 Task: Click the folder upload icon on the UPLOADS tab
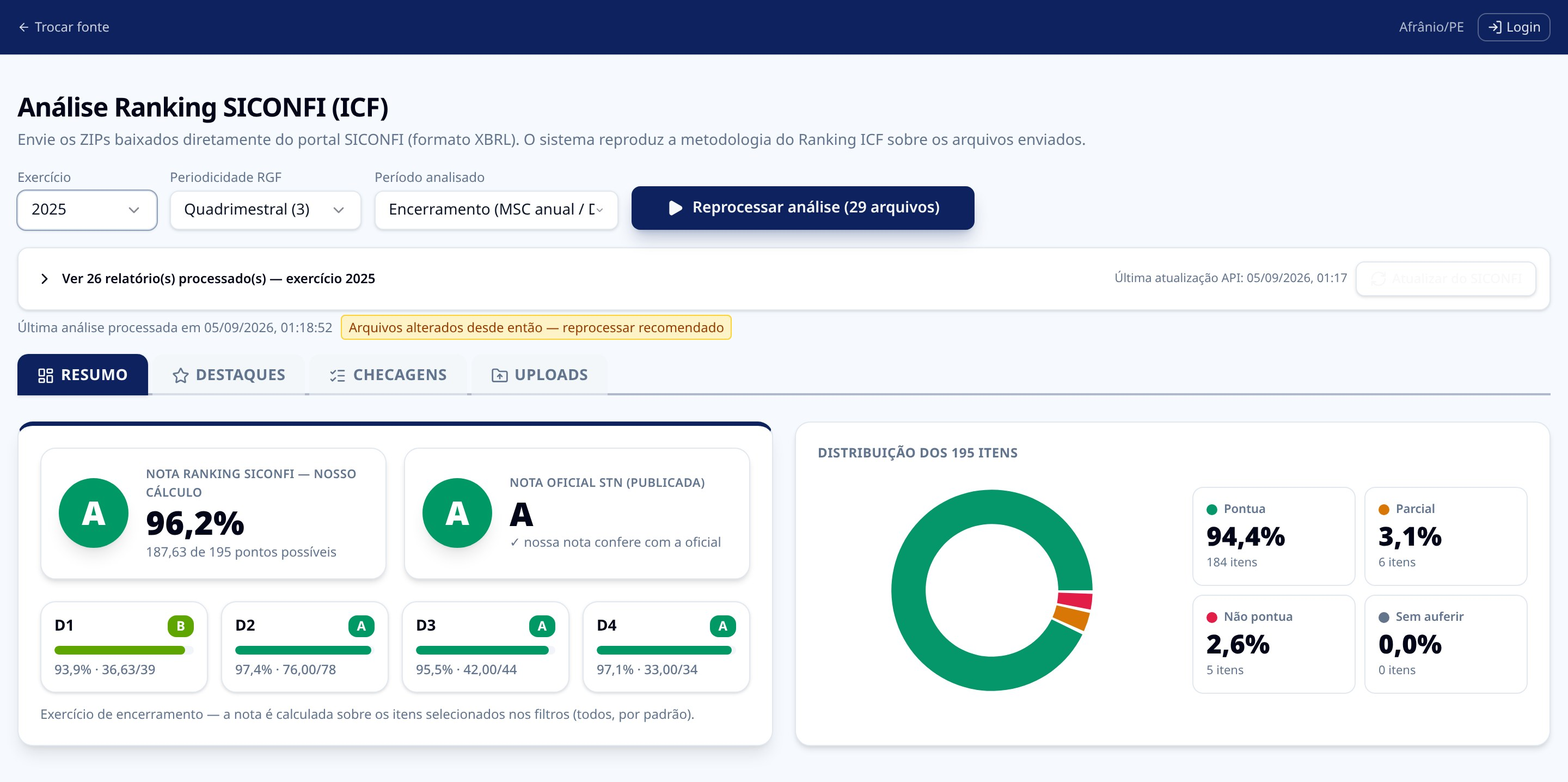pyautogui.click(x=499, y=375)
